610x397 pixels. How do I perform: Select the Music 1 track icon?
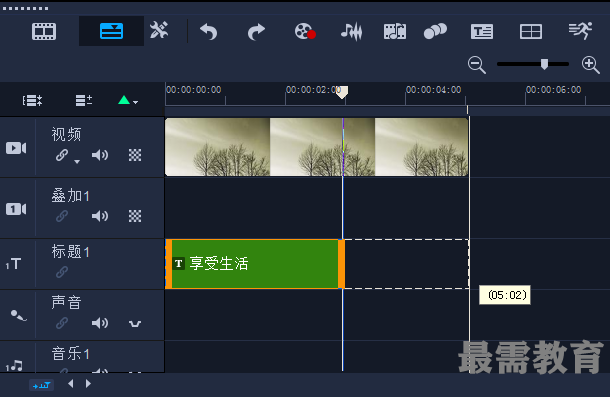[14, 365]
